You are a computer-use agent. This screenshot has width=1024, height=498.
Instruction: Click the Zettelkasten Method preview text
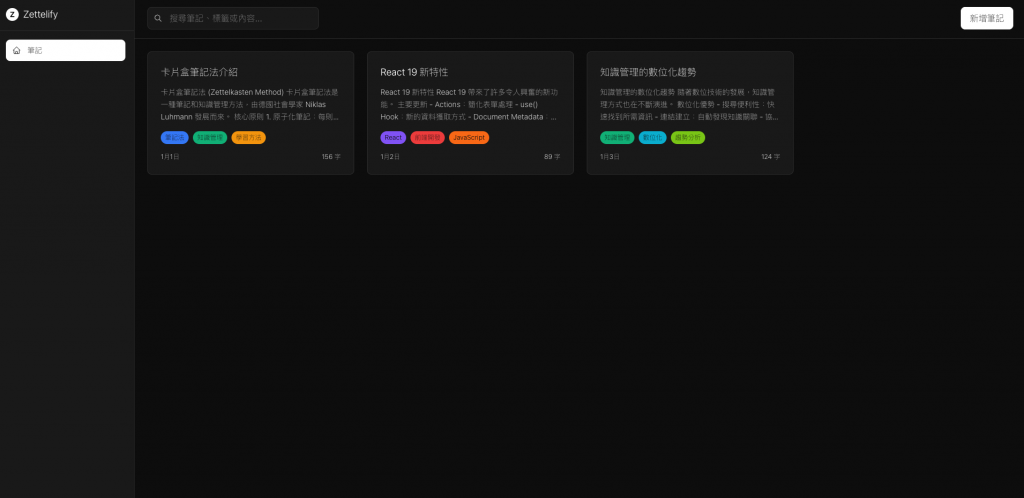coord(251,104)
